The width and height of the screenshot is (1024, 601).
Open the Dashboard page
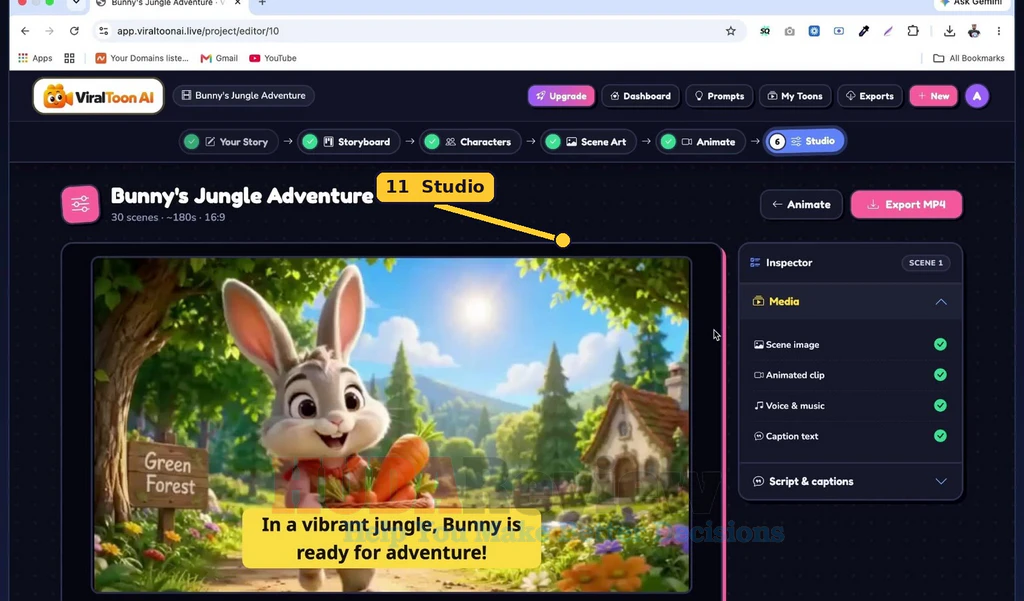(640, 96)
